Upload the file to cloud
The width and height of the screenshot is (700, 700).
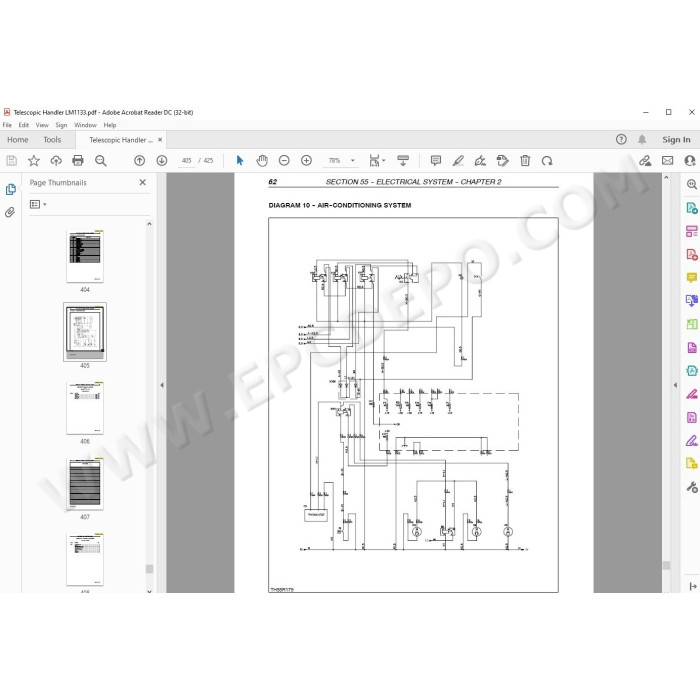56,161
